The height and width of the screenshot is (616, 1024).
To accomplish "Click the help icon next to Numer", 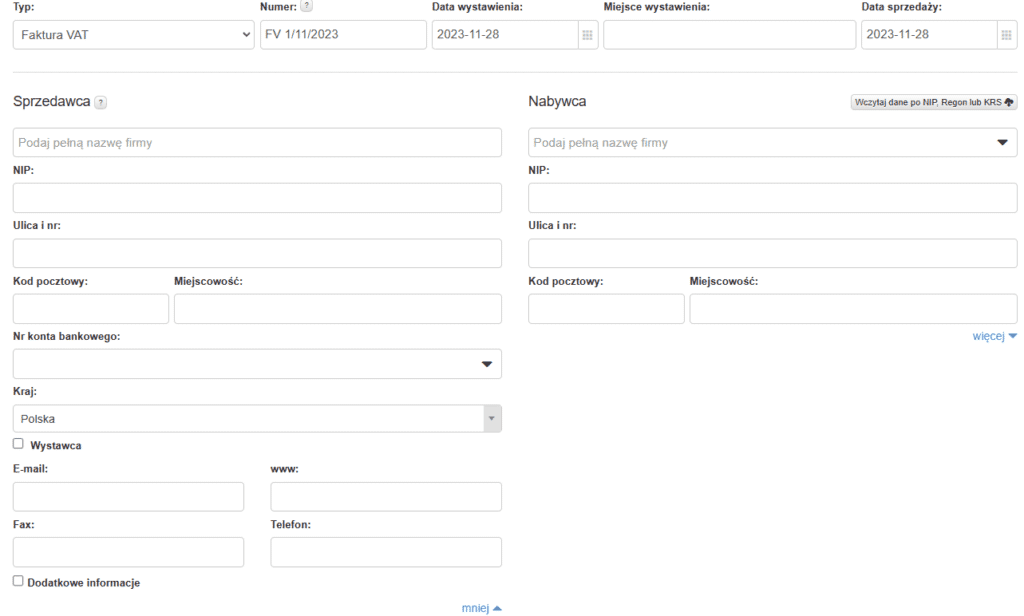I will [307, 7].
